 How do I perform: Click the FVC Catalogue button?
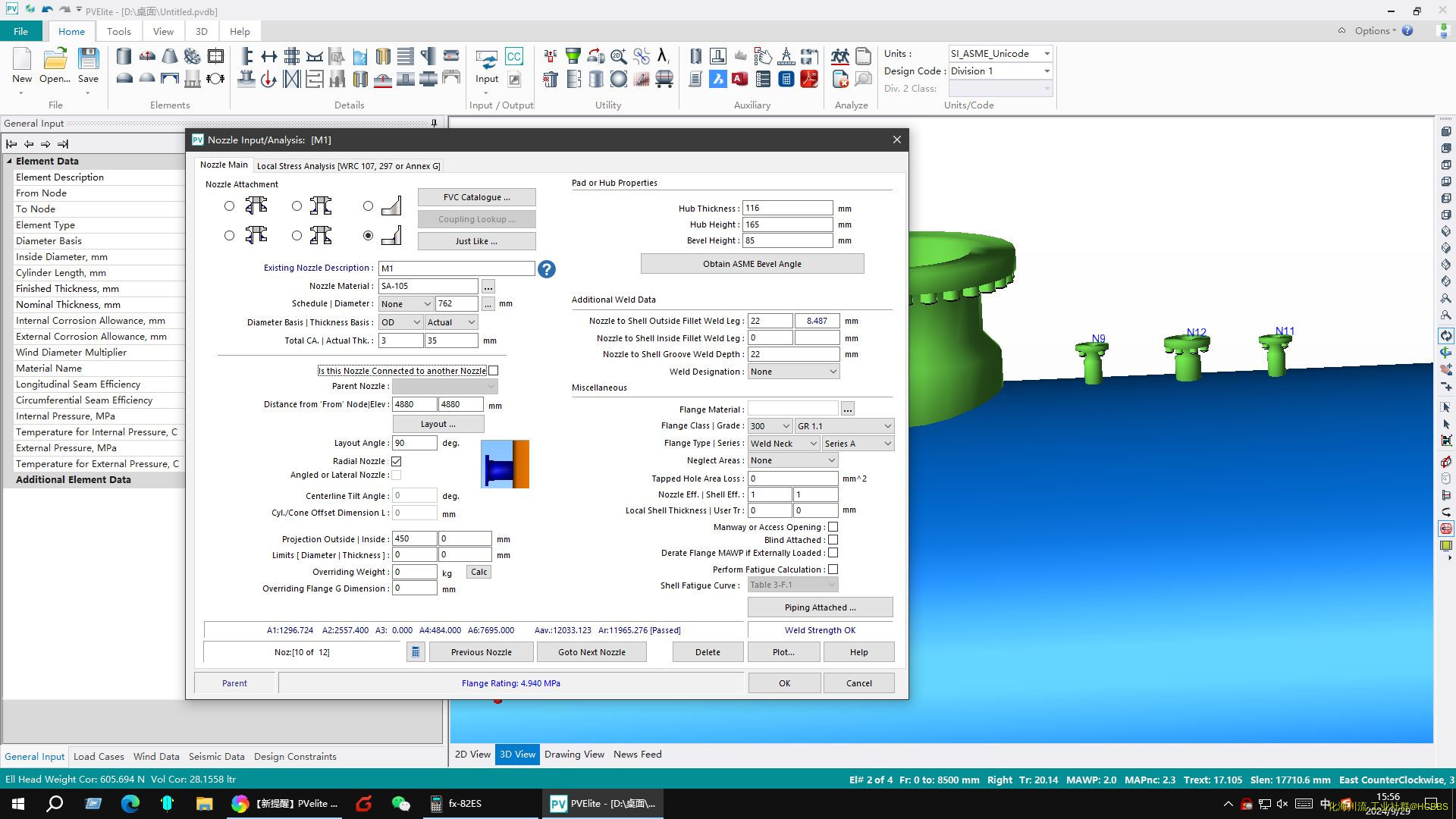click(476, 197)
